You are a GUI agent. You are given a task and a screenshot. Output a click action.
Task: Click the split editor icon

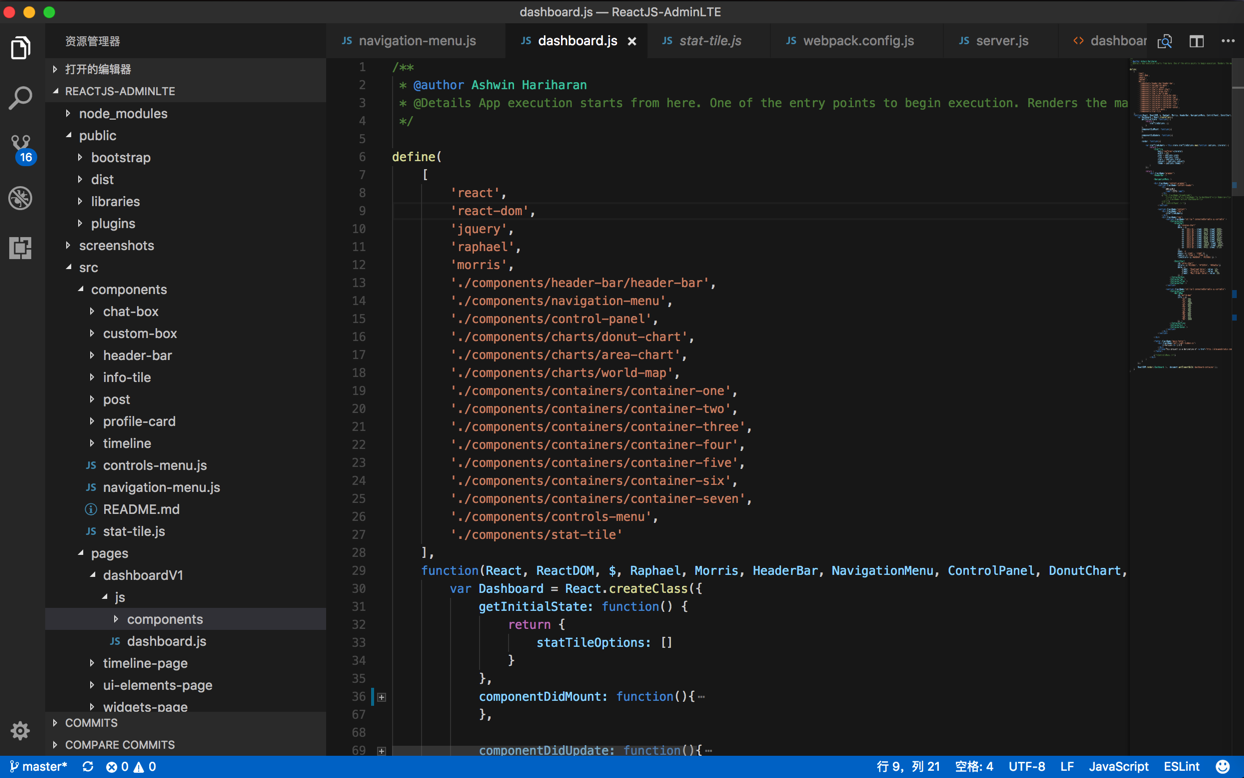point(1196,41)
